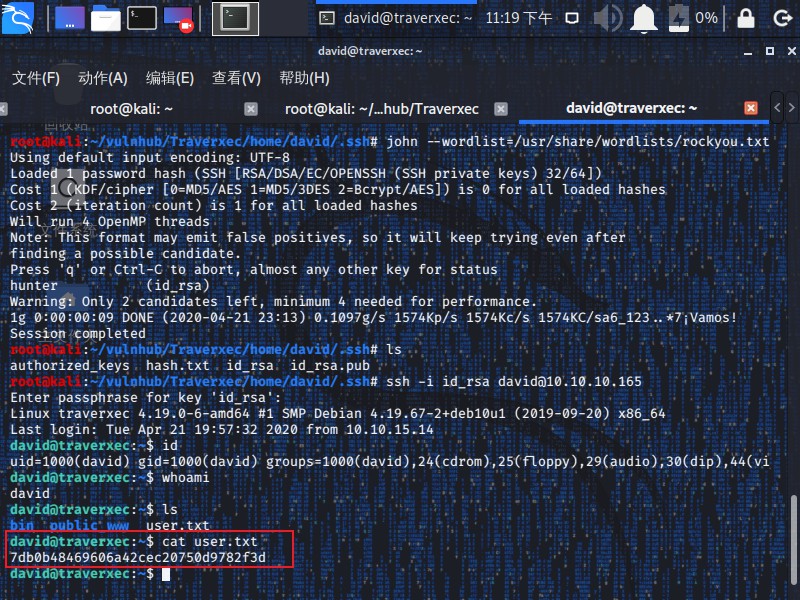Close the root@kali: ~/...hub/Traverxec tab

(x=501, y=109)
